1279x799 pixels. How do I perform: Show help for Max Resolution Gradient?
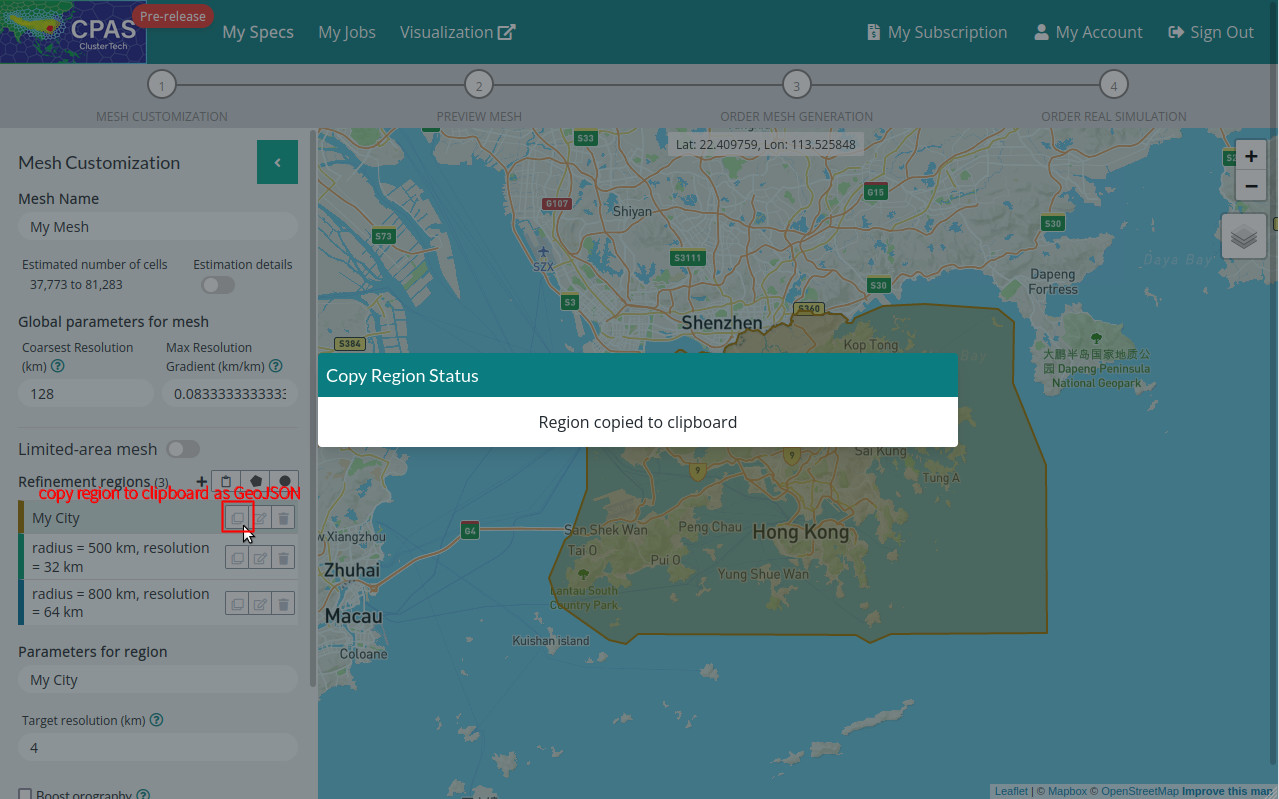pos(276,367)
